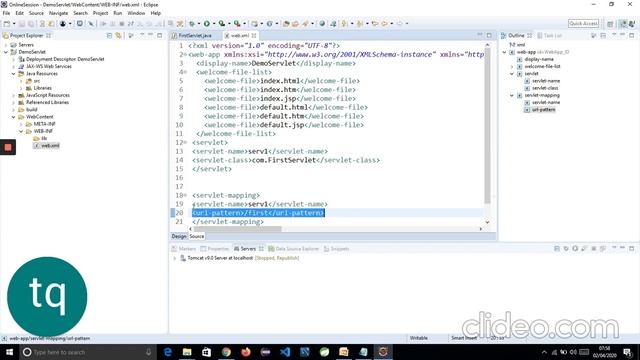Image resolution: width=640 pixels, height=360 pixels.
Task: Open the Source menu
Action: [36, 13]
